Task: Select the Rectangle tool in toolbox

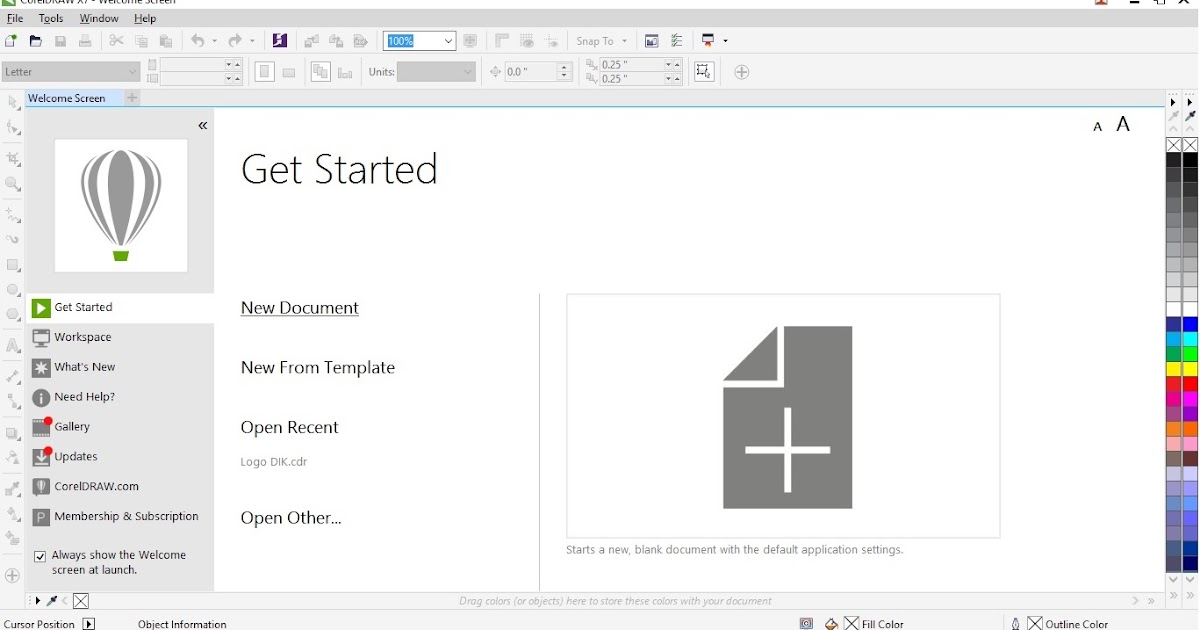Action: click(x=13, y=265)
